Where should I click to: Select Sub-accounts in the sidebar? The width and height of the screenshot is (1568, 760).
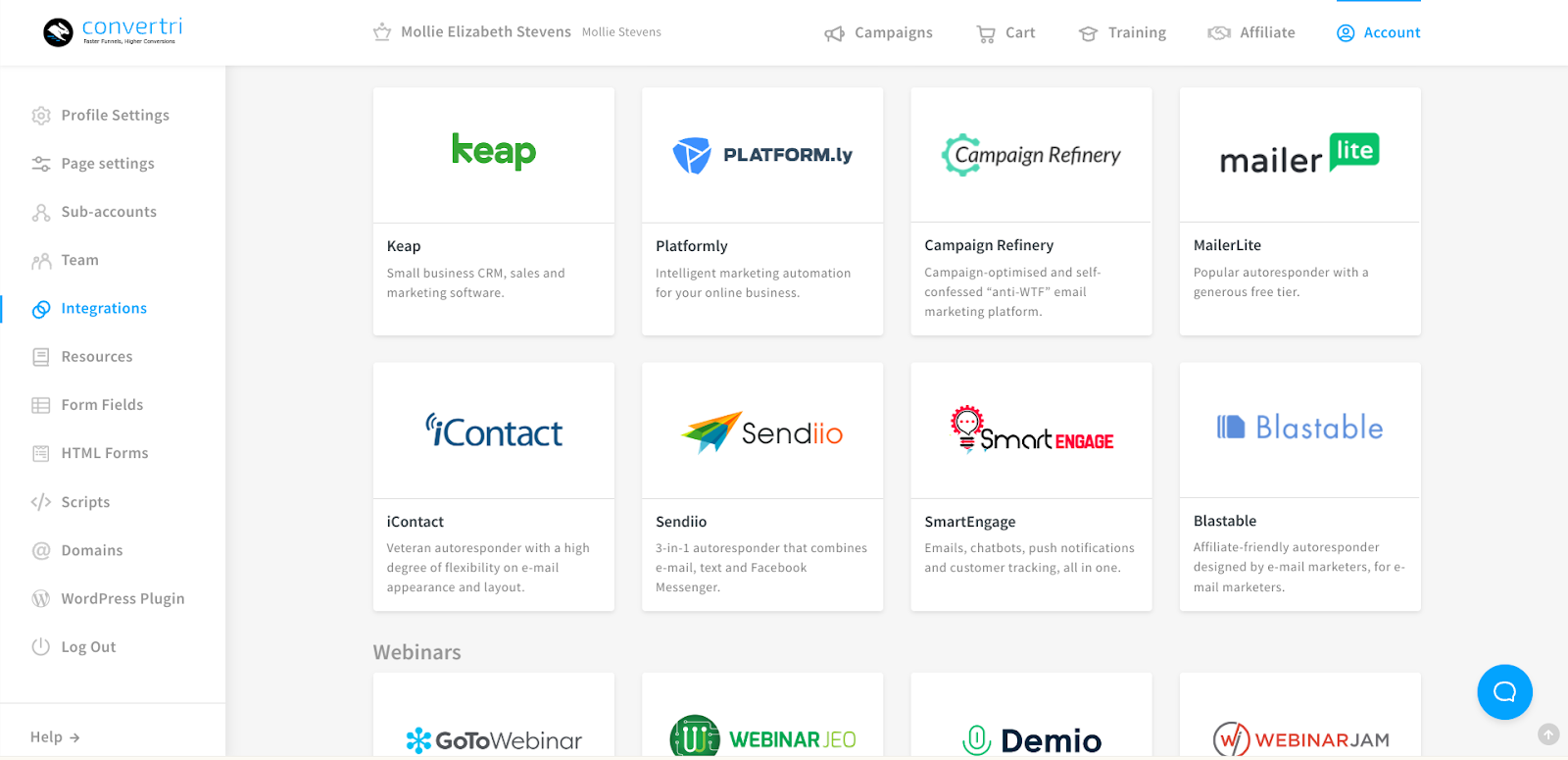point(109,212)
